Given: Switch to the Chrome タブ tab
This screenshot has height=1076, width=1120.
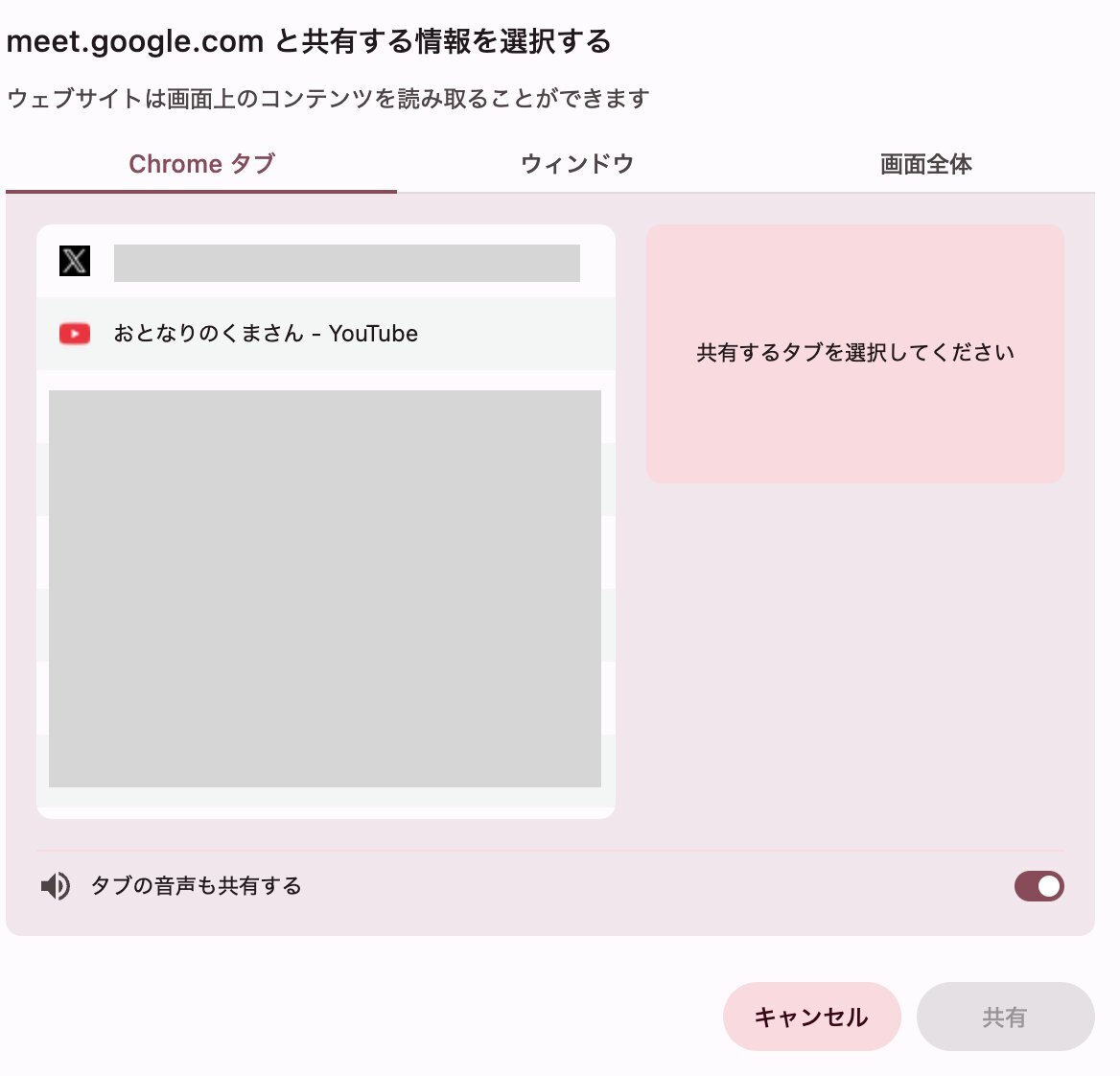Looking at the screenshot, I should pyautogui.click(x=201, y=165).
